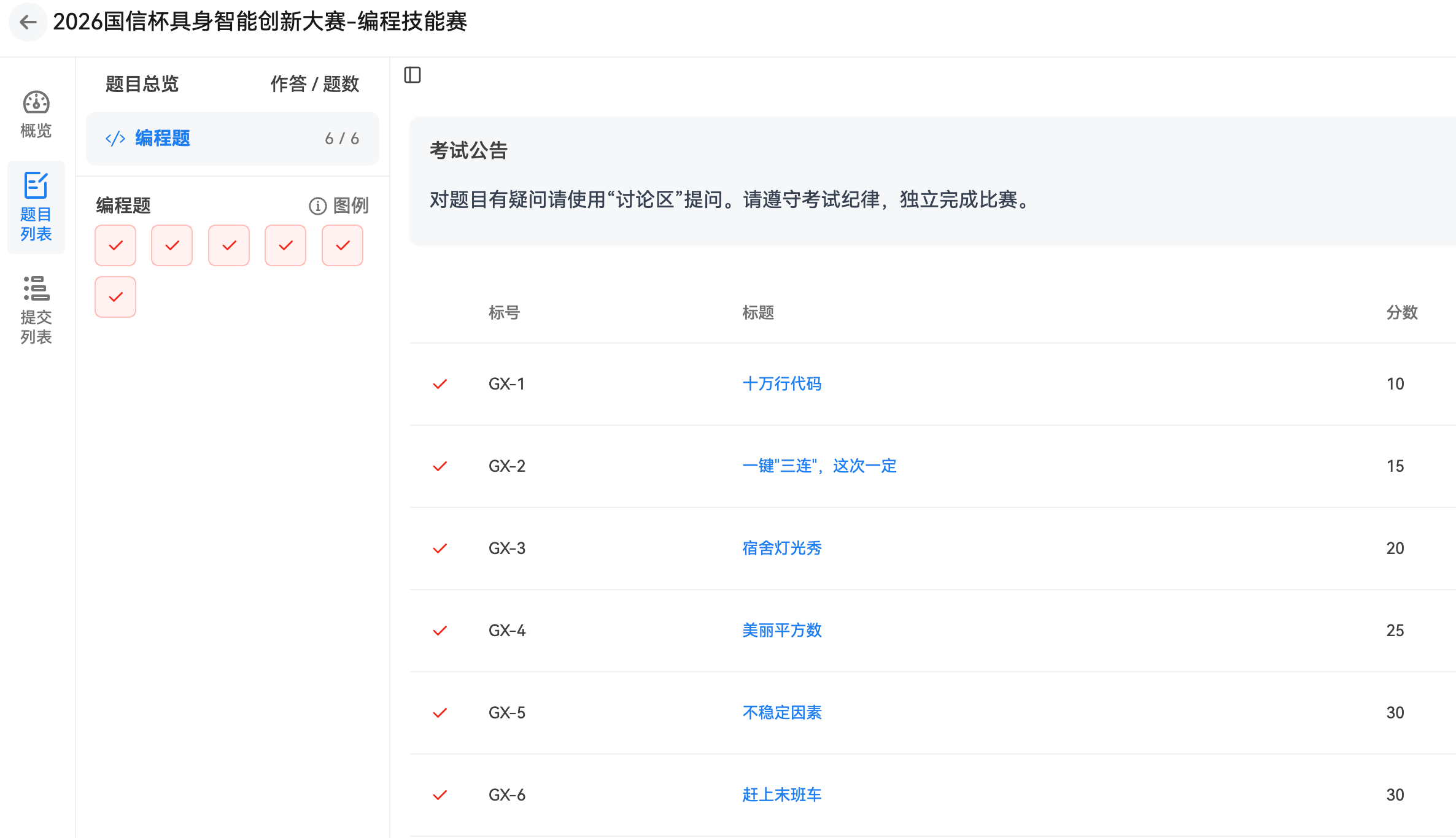Image resolution: width=1456 pixels, height=838 pixels.
Task: Click the GX-5 label cell
Action: click(x=507, y=713)
